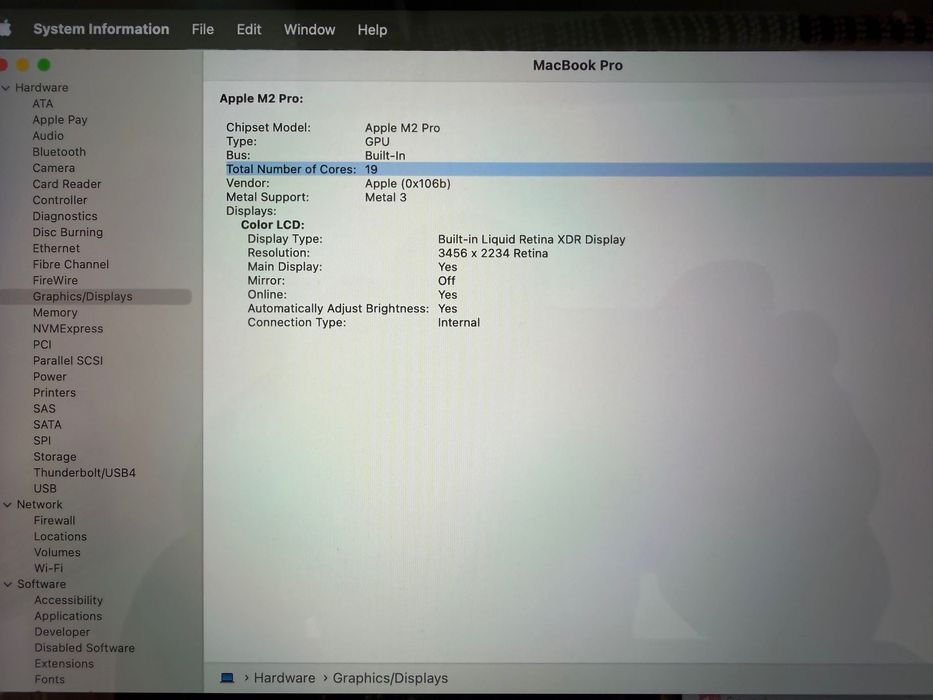Click the Apple M2 Pro heading
Screen dimensions: 933x700
click(261, 99)
